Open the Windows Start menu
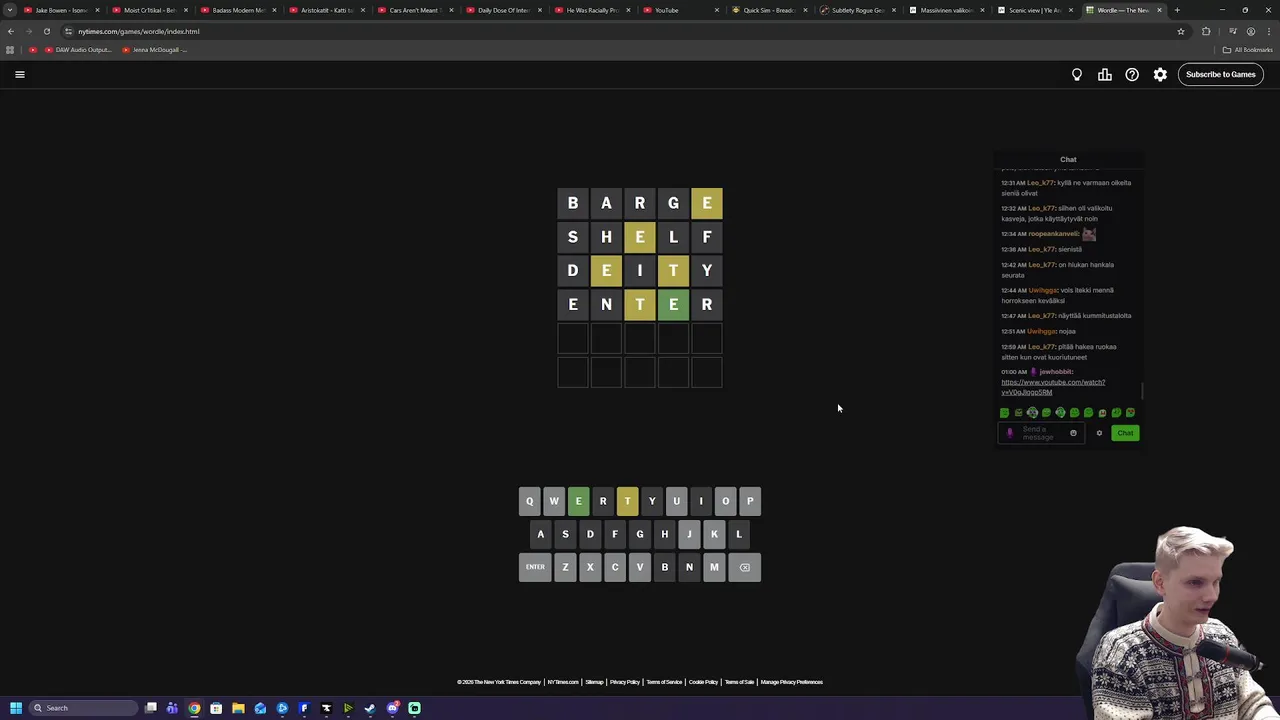 [15, 708]
